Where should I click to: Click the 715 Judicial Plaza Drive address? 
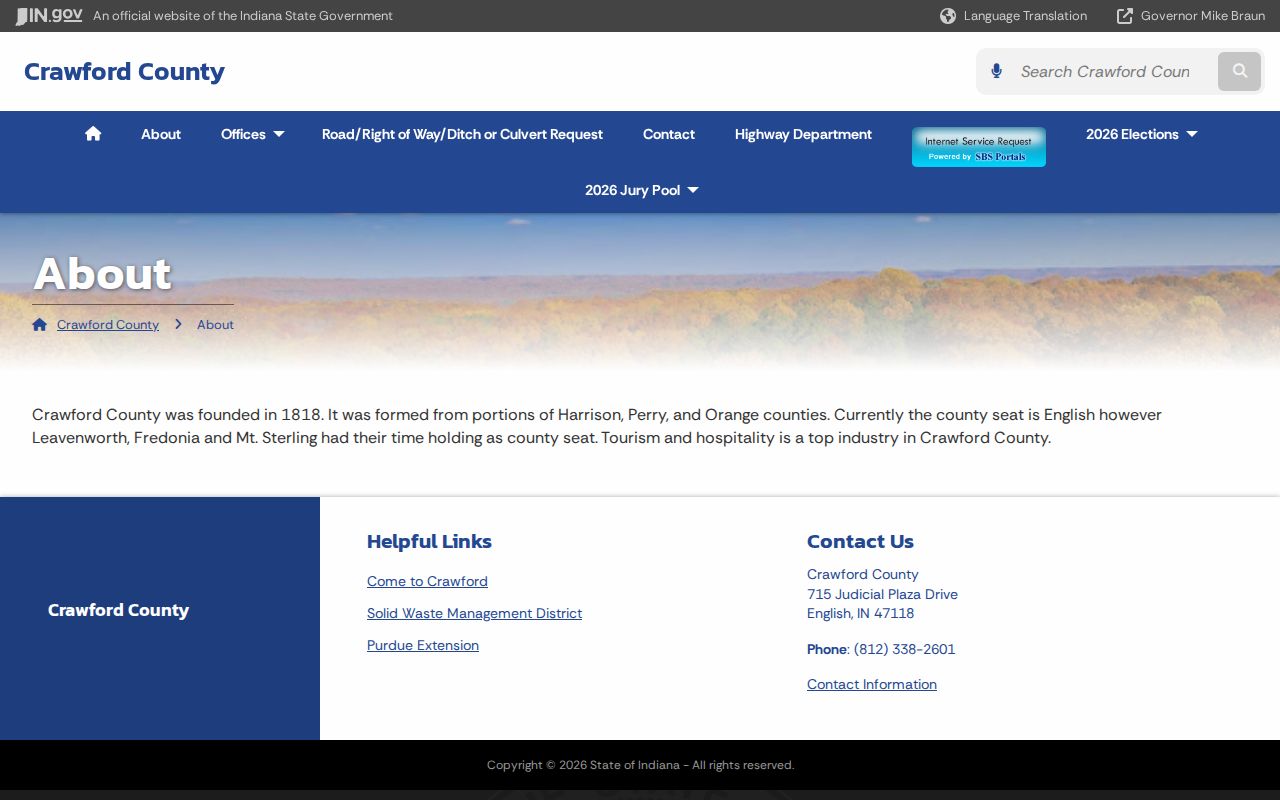[x=882, y=594]
